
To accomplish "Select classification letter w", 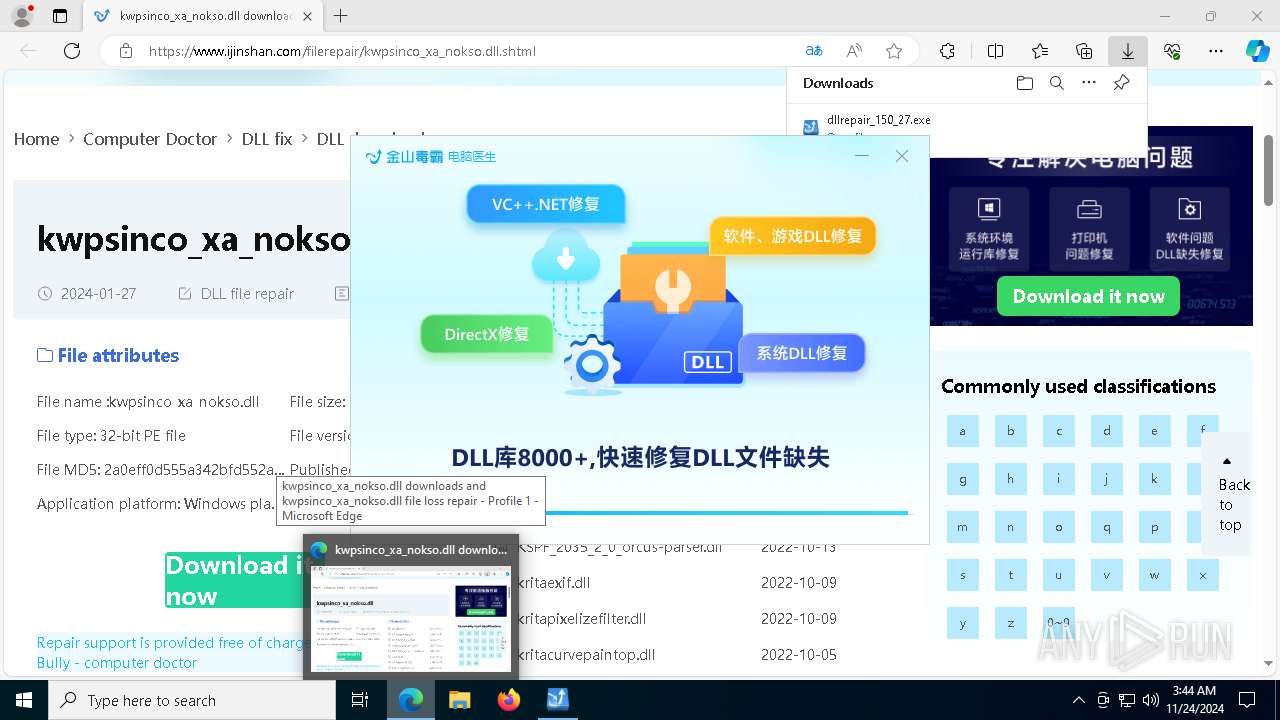I will pyautogui.click(x=1154, y=575).
